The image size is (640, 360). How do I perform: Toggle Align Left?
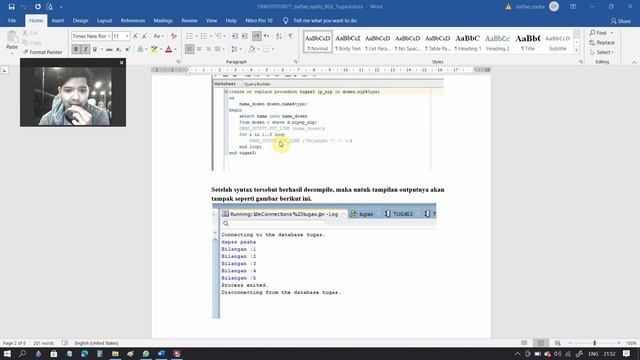189,49
